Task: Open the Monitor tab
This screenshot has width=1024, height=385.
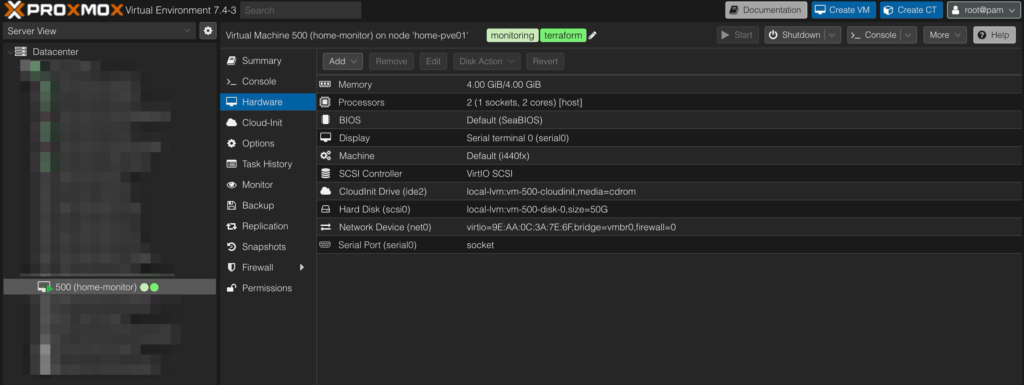Action: point(268,185)
